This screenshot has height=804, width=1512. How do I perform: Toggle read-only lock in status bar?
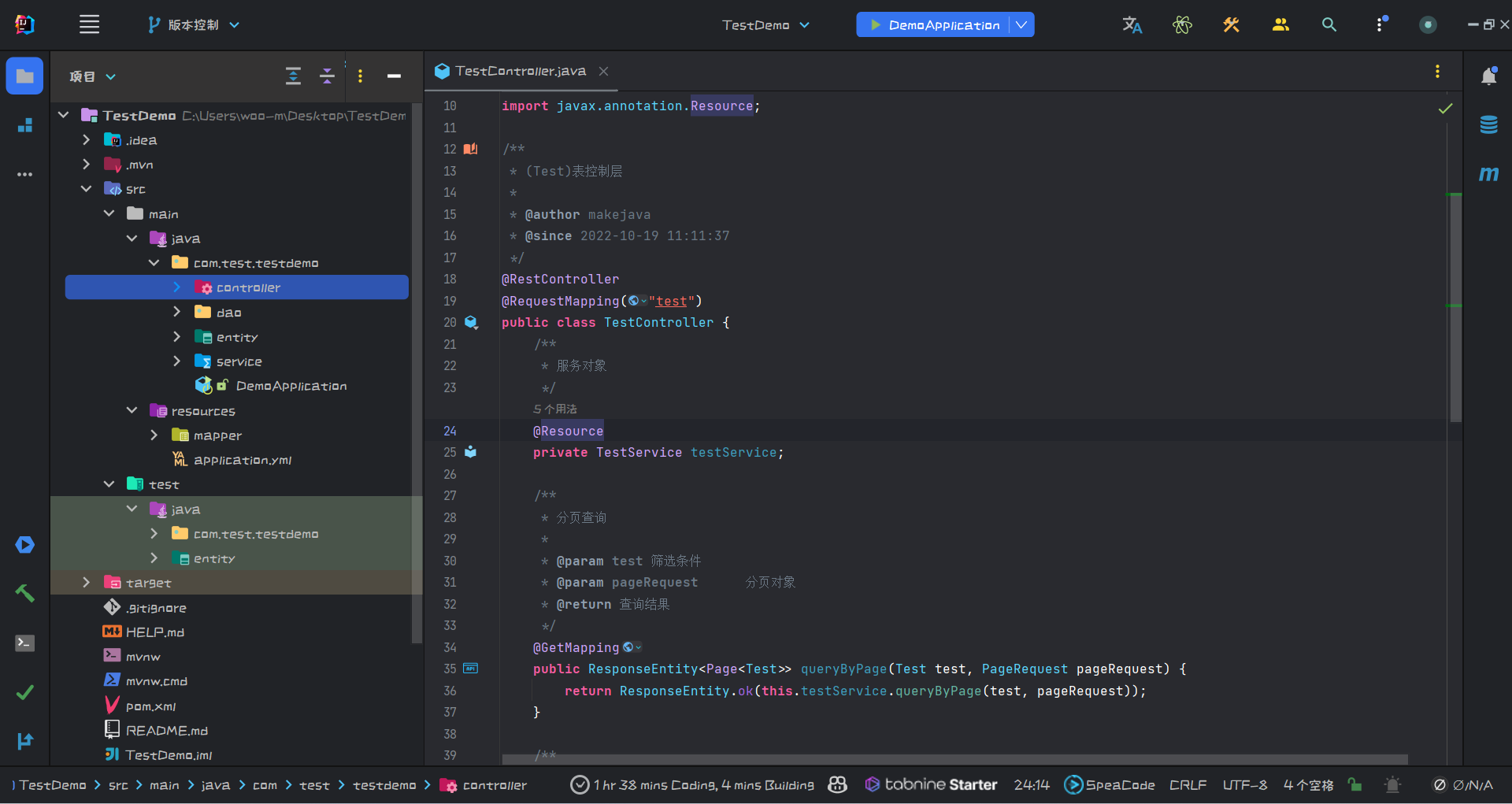tap(1354, 785)
